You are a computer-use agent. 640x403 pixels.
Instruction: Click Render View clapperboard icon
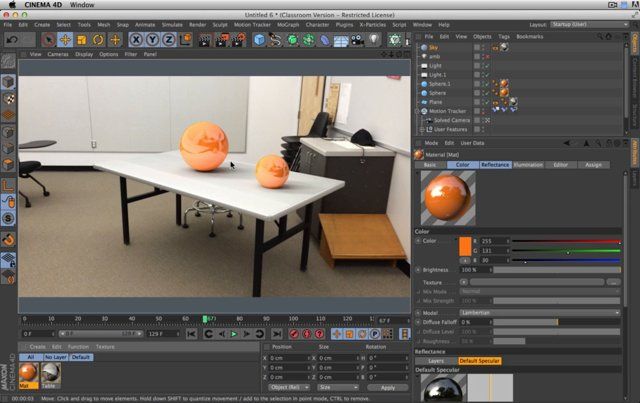(x=204, y=40)
